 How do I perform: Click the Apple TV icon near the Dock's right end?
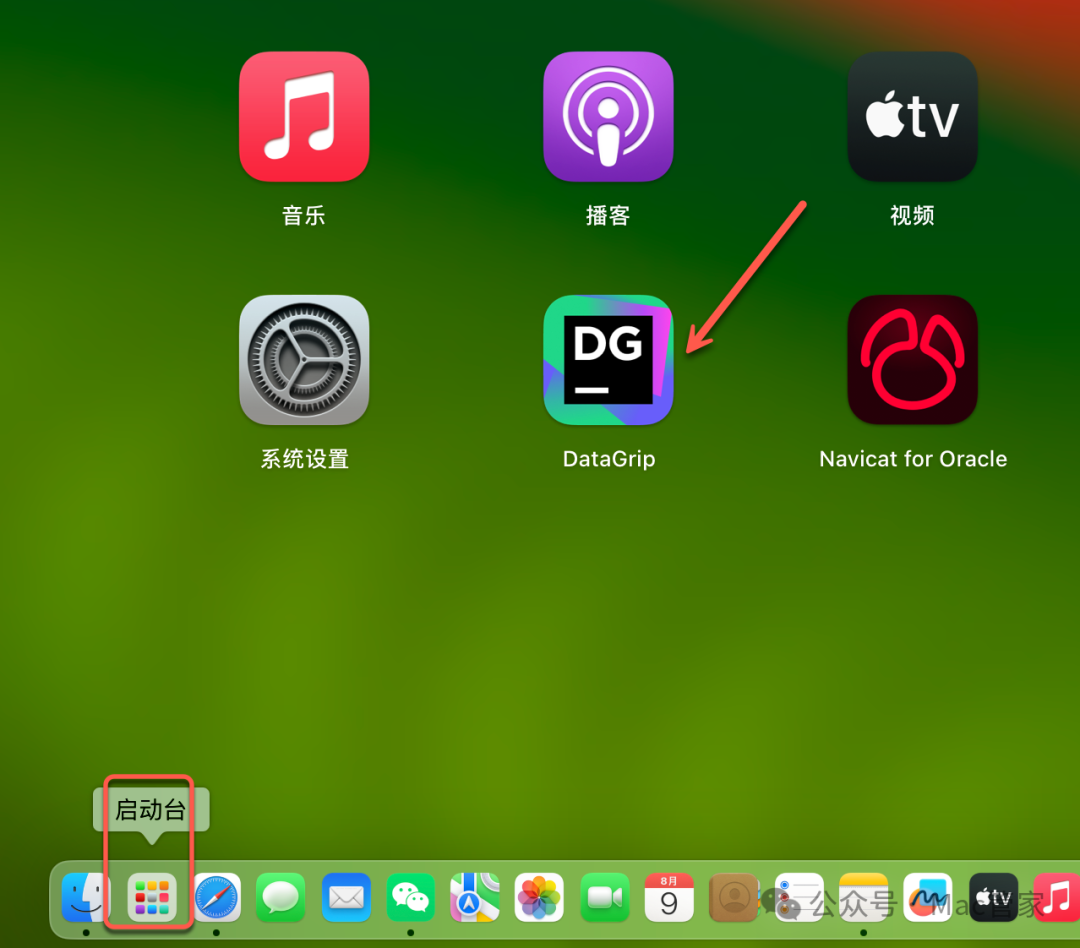click(x=993, y=897)
